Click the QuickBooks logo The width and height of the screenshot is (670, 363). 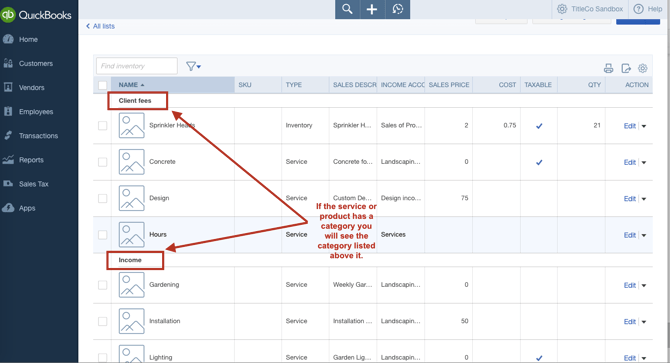click(36, 15)
